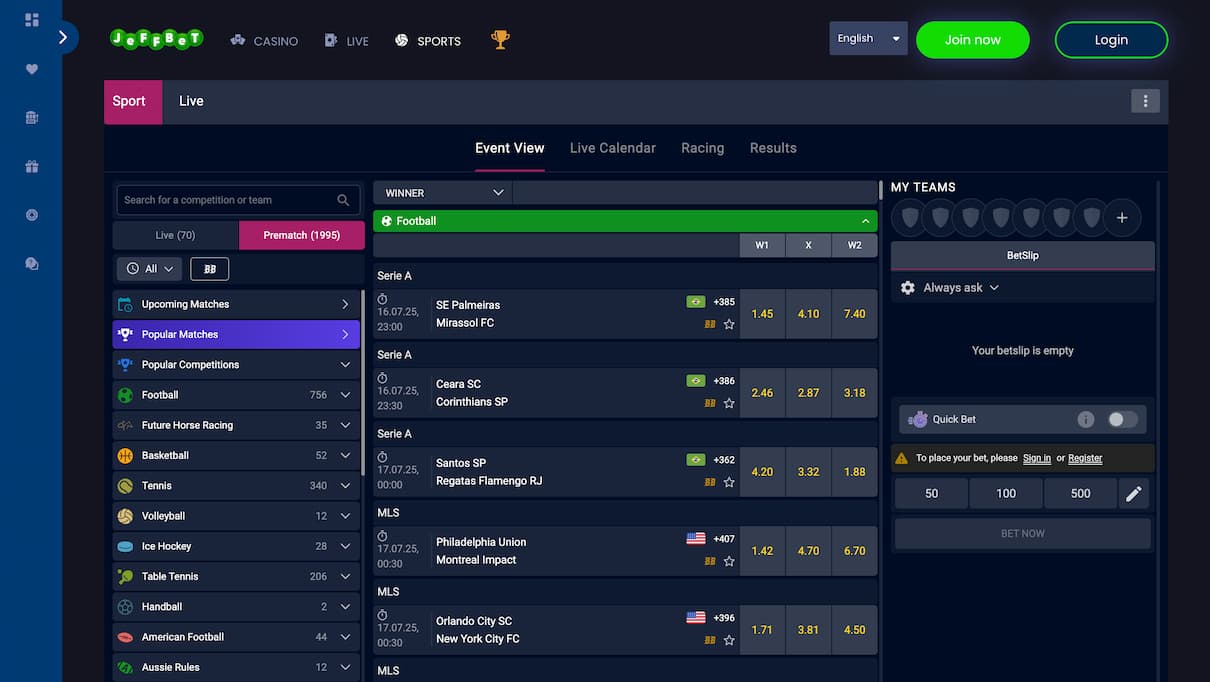Open Always ask odds dropdown
This screenshot has height=682, width=1210.
(960, 287)
